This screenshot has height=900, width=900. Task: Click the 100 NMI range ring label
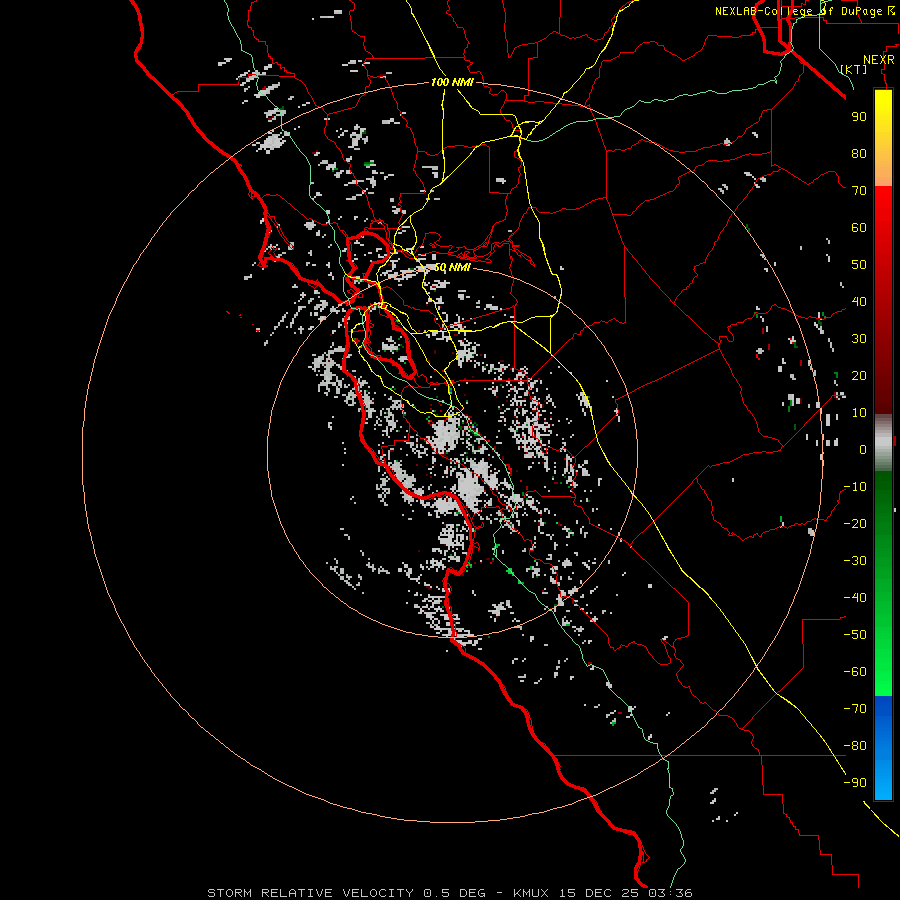click(452, 82)
